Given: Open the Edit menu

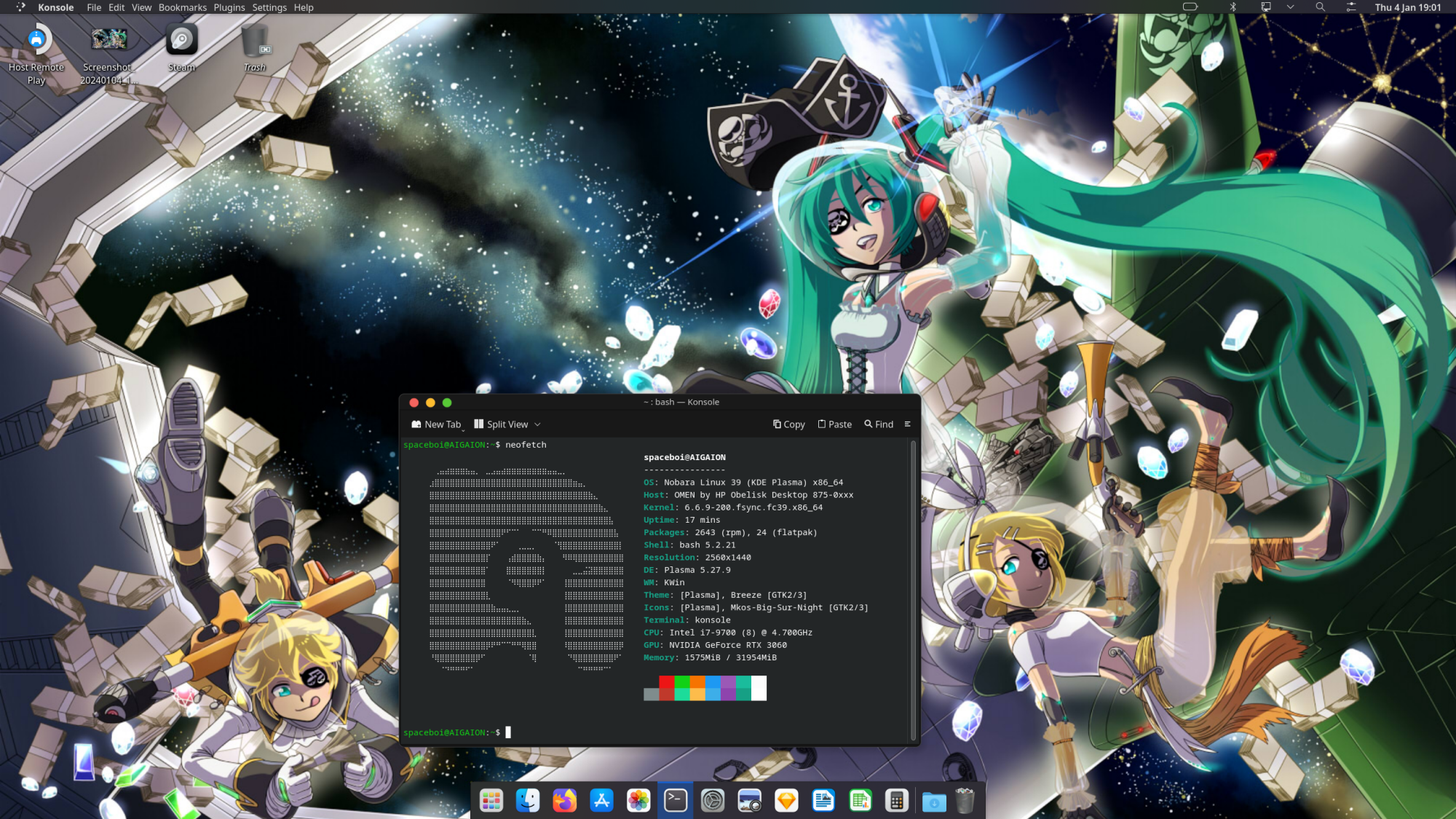Looking at the screenshot, I should point(116,7).
